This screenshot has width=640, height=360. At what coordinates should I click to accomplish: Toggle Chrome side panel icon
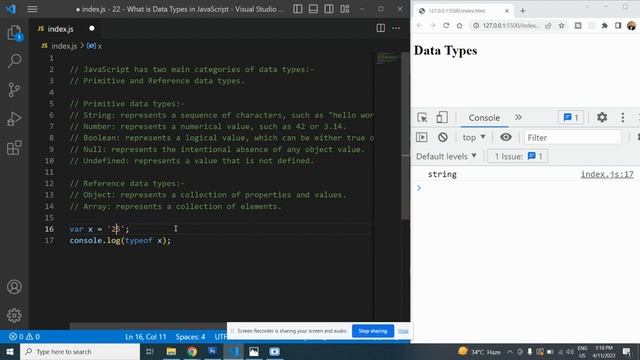click(618, 25)
